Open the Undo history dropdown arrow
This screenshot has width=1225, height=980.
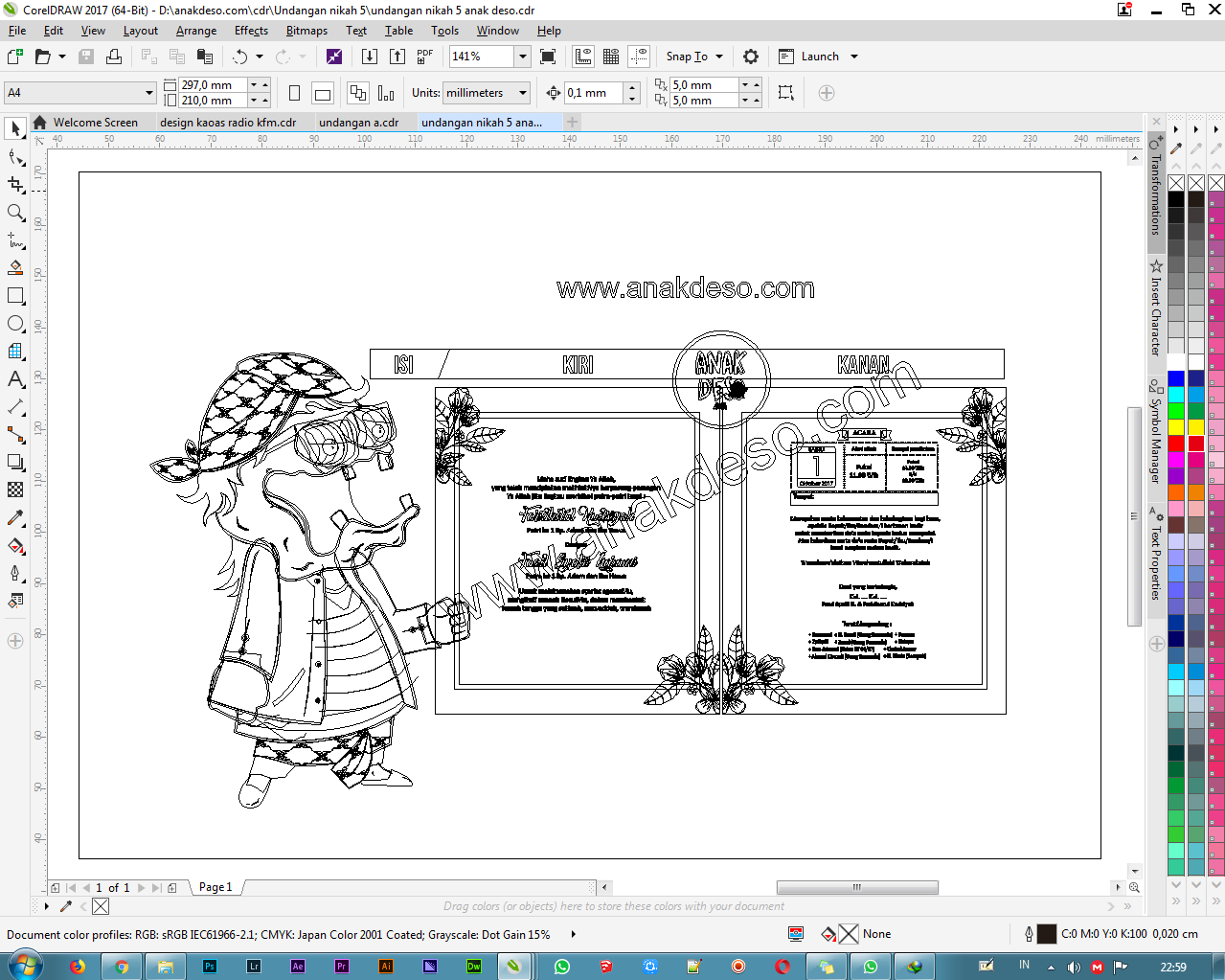(260, 57)
